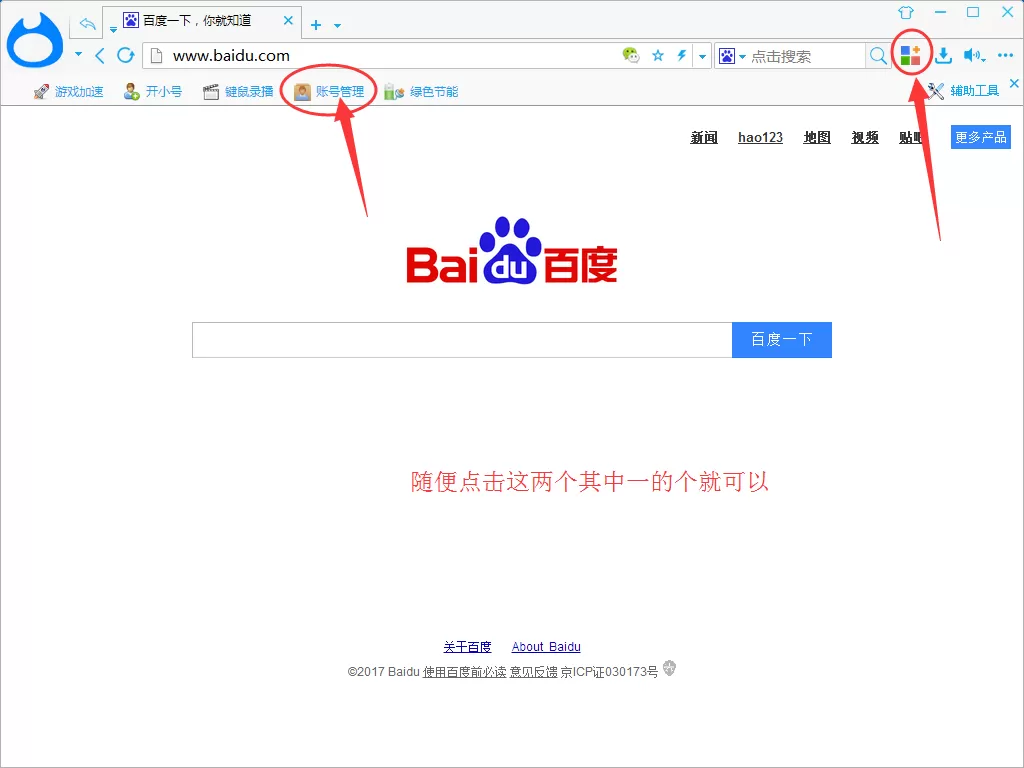1024x768 pixels.
Task: Click the magnifier search icon
Action: tap(878, 56)
